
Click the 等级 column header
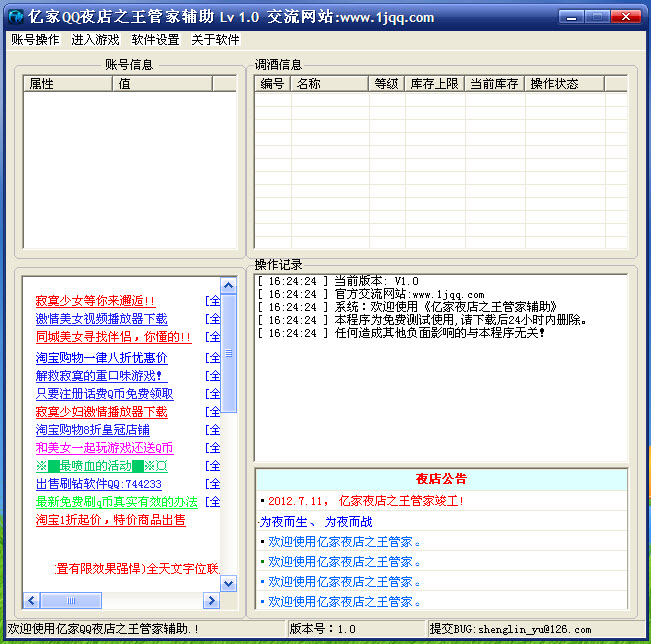pyautogui.click(x=387, y=83)
